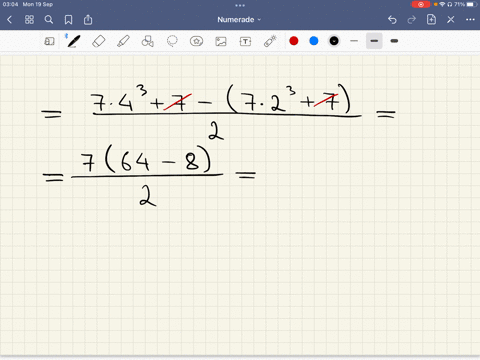The height and width of the screenshot is (360, 480).
Task: Open multitasking via top center dots
Action: (240, 5)
